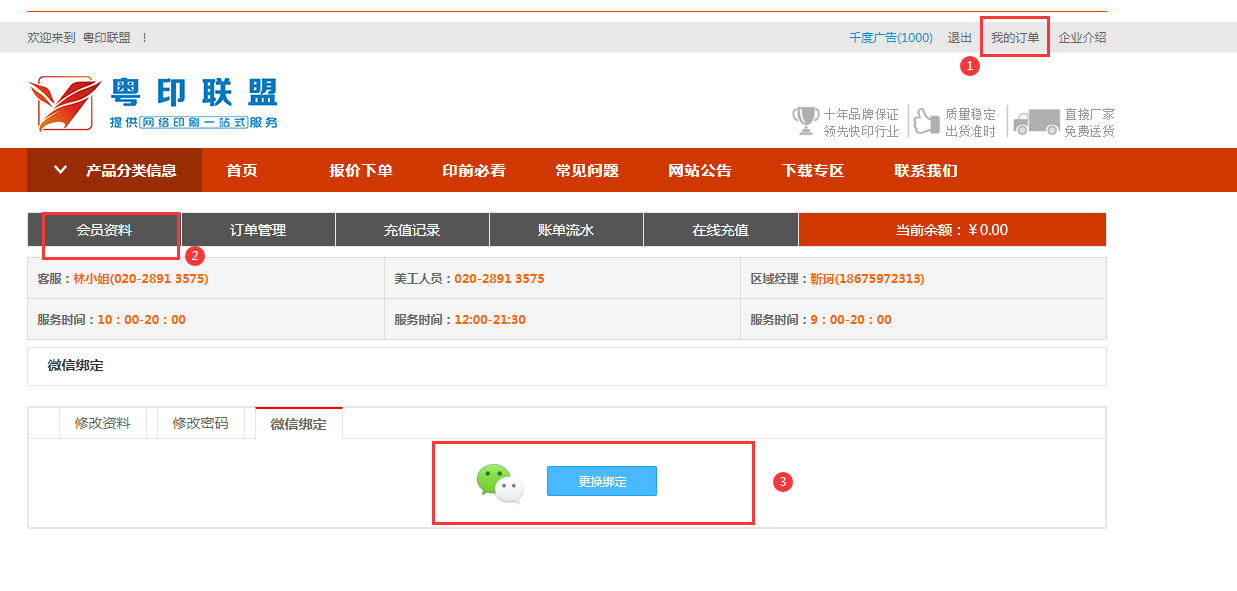The width and height of the screenshot is (1237, 591).
Task: Click the thumbs-up quality icon
Action: [x=927, y=121]
